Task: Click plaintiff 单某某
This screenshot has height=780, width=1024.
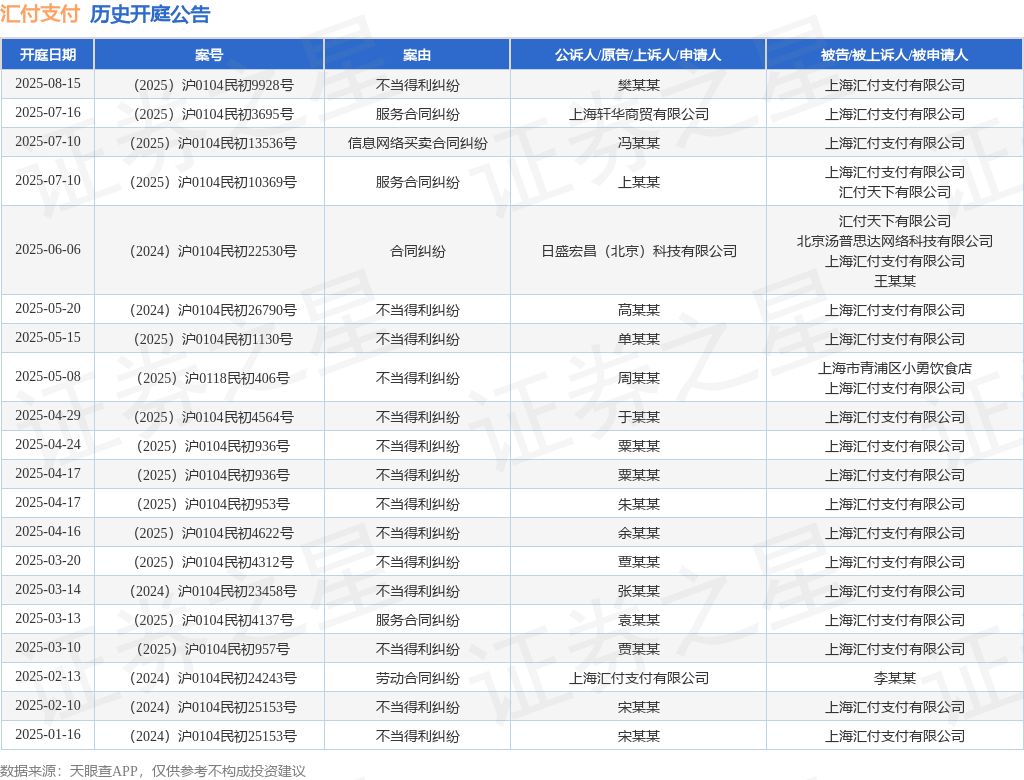Action: (x=639, y=339)
